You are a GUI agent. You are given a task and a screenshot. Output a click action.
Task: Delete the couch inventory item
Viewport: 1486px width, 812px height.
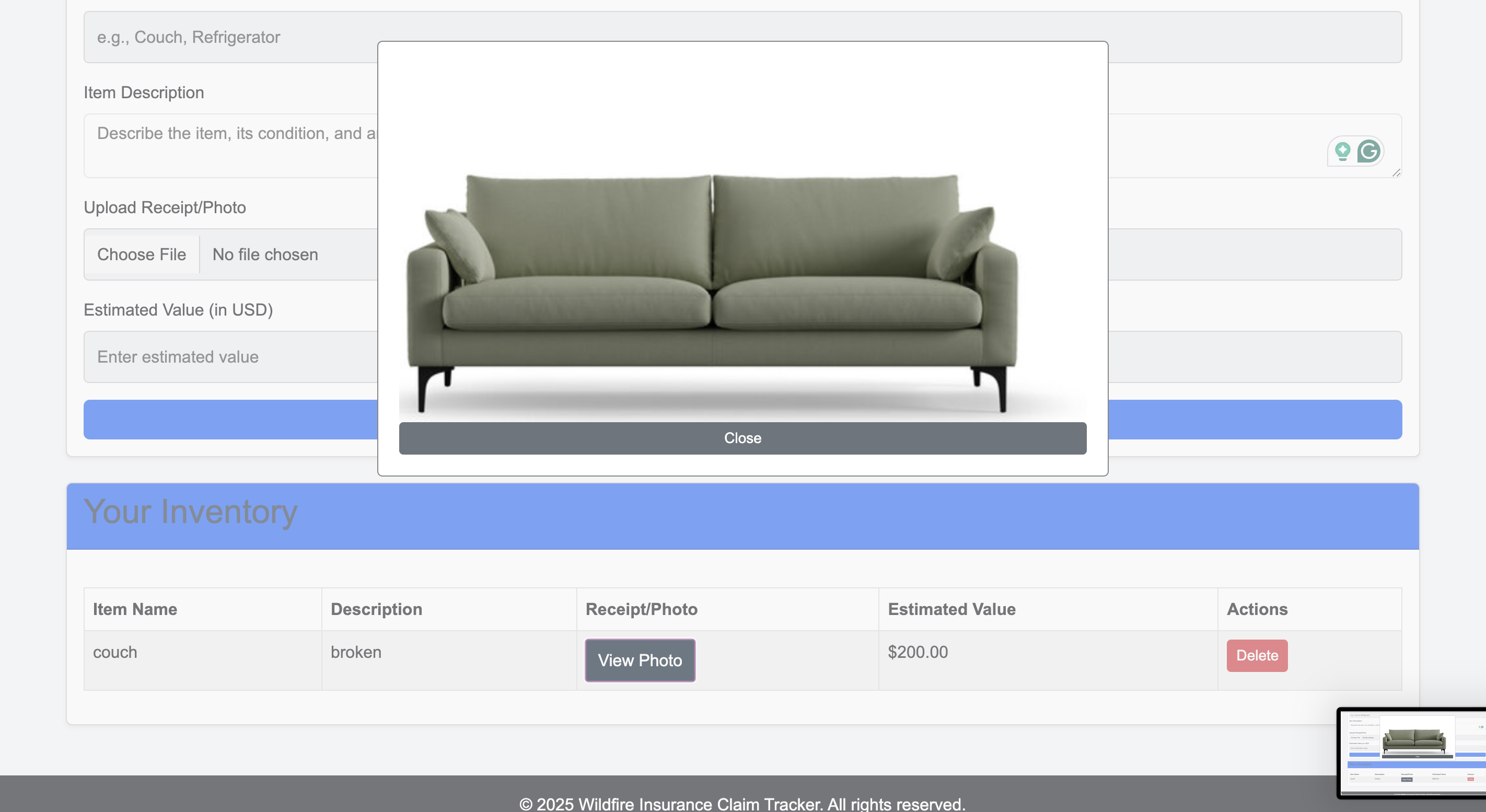tap(1257, 655)
